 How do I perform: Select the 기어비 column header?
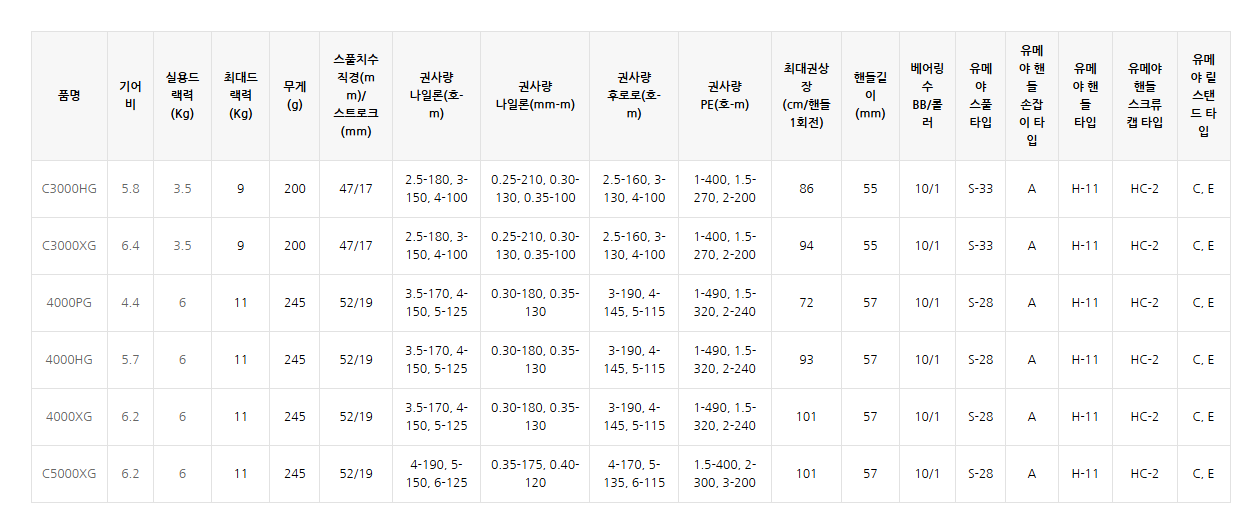tap(130, 96)
